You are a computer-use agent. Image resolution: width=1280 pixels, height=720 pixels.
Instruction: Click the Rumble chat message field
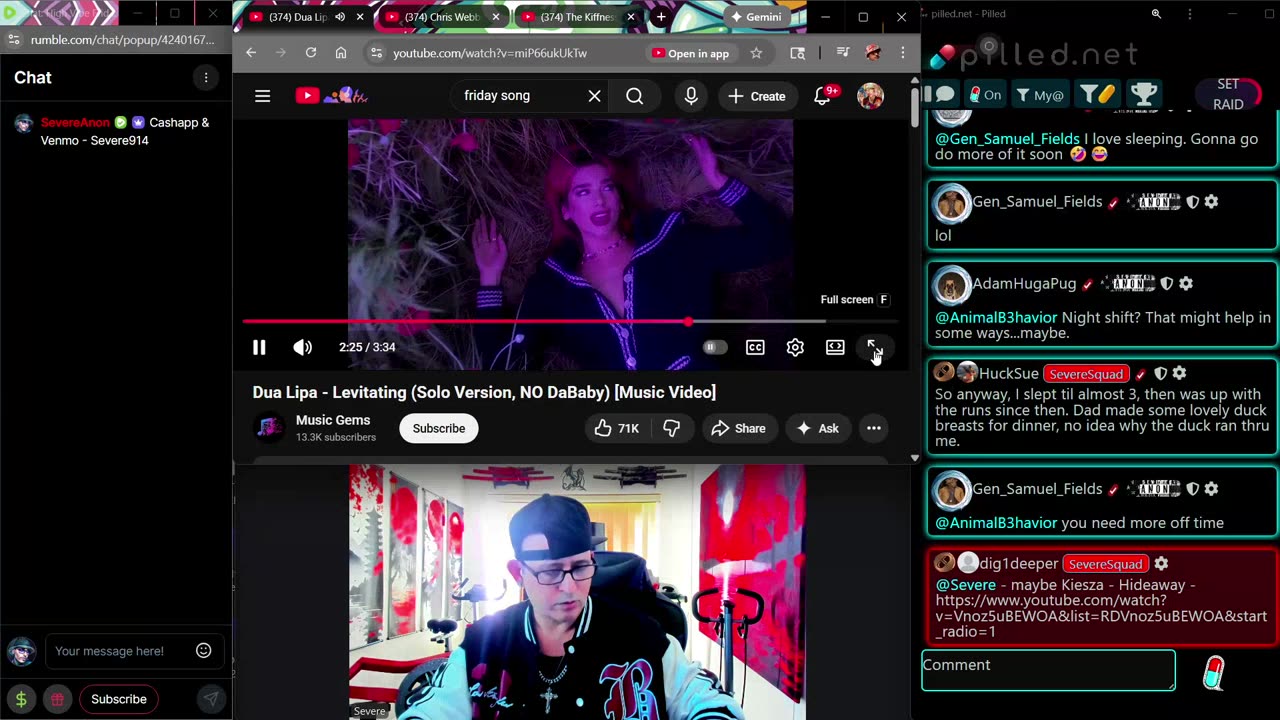120,651
